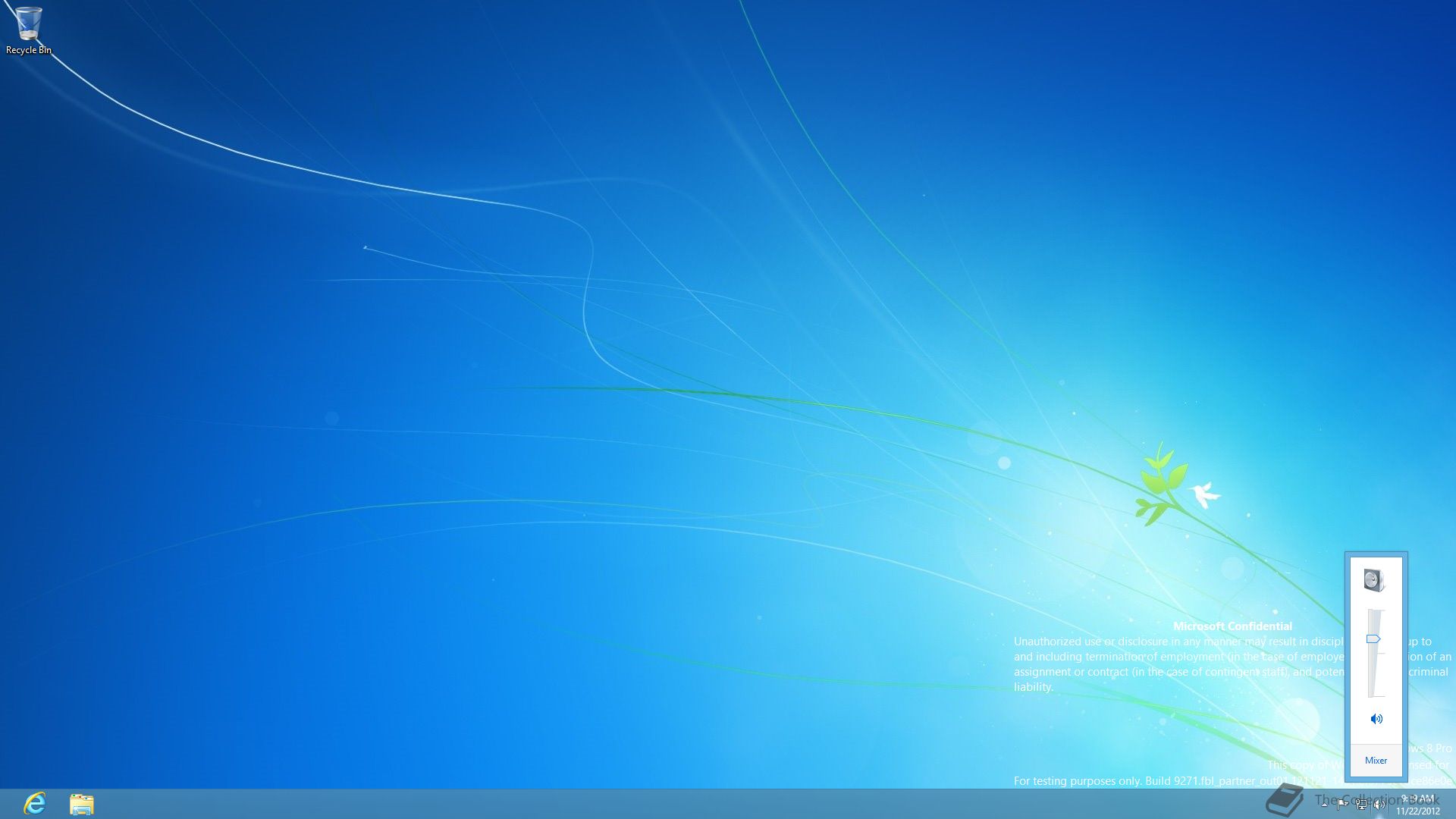The width and height of the screenshot is (1456, 819).
Task: Mute speakers using the volume popup button
Action: coord(1376,719)
